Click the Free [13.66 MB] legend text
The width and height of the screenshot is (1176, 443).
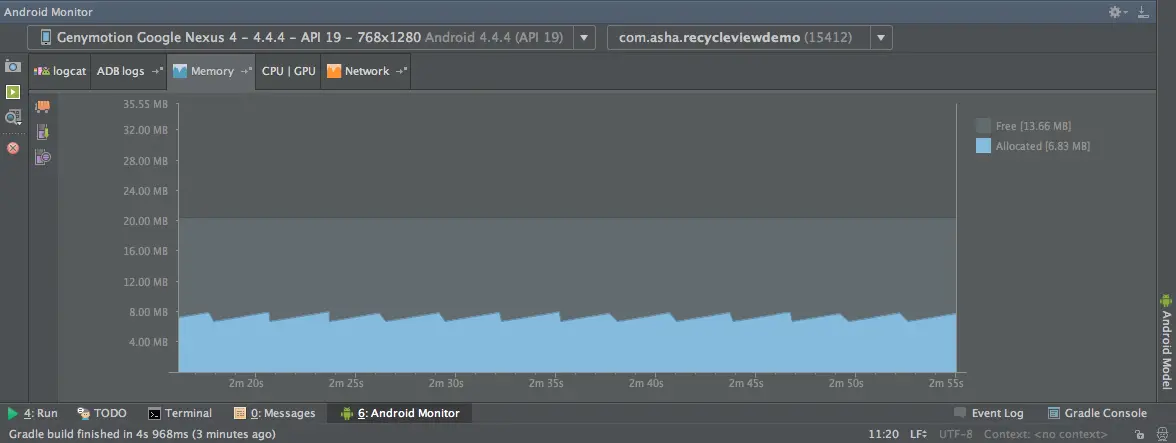pyautogui.click(x=1034, y=126)
